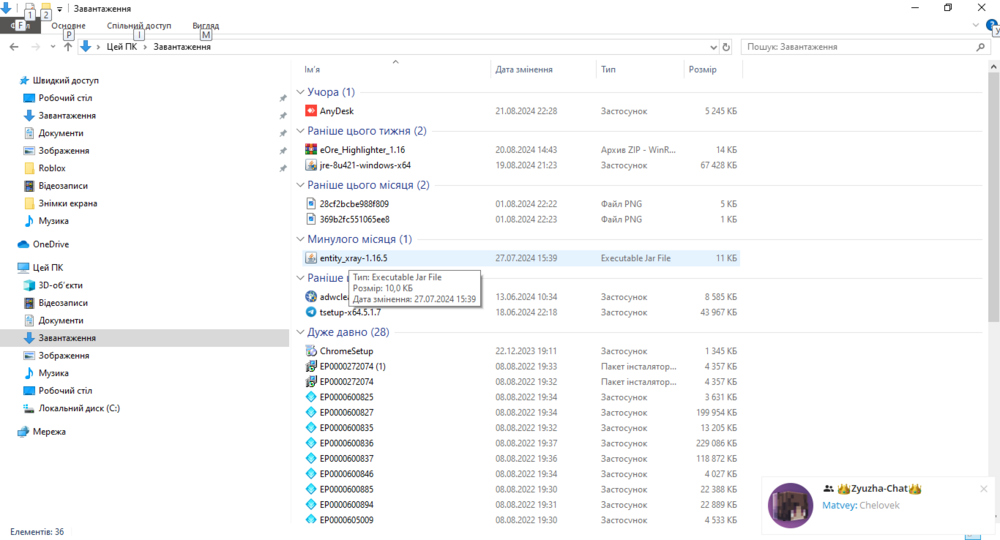Select the EP0000272074 (1) installer package icon
This screenshot has height=540, width=1000.
click(311, 367)
